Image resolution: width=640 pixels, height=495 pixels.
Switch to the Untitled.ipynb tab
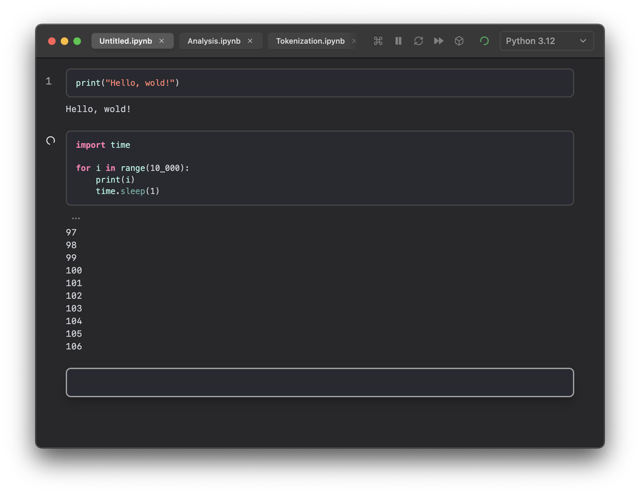click(126, 41)
